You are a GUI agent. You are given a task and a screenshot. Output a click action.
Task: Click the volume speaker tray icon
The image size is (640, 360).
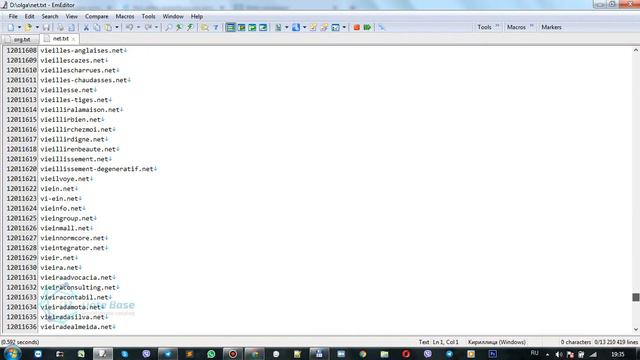coord(559,354)
